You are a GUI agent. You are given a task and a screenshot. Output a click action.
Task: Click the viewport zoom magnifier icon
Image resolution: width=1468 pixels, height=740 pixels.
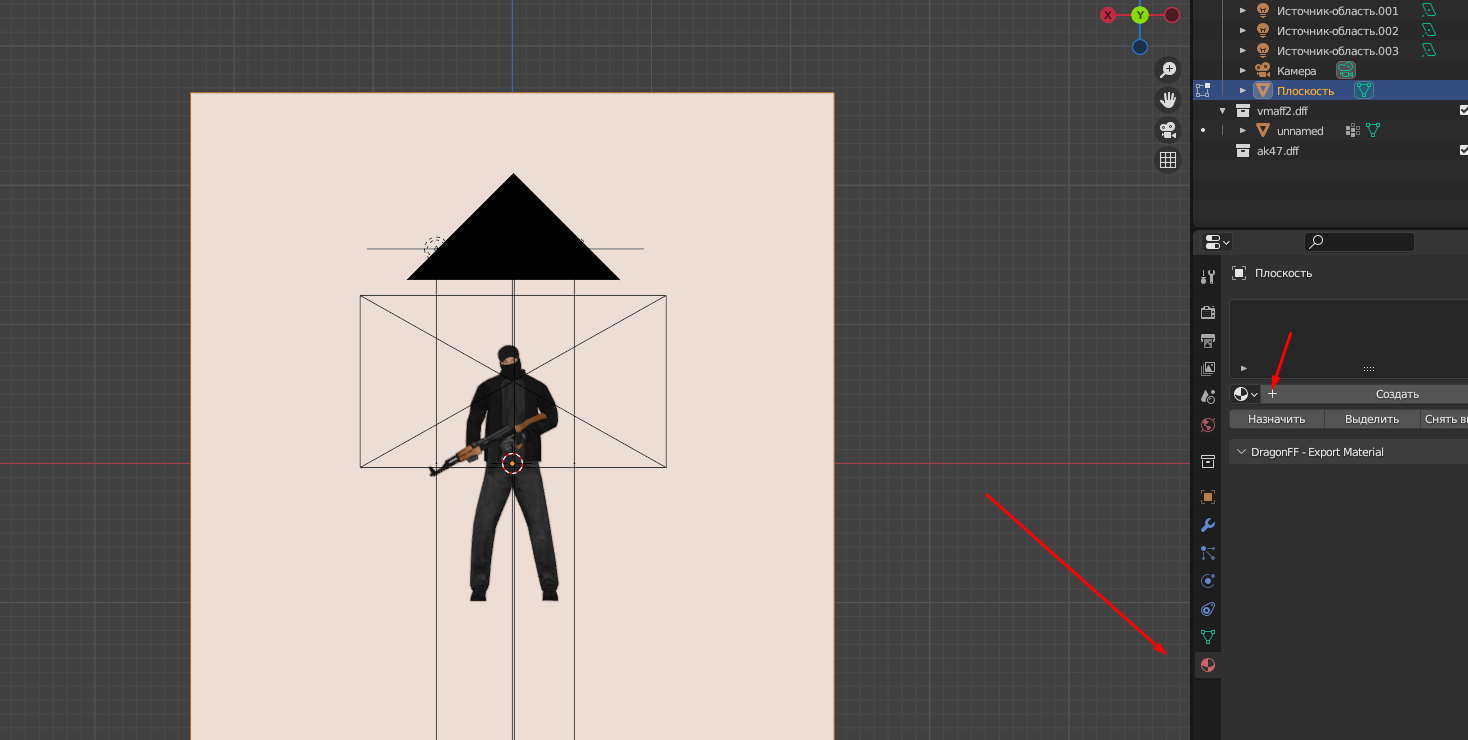pyautogui.click(x=1167, y=70)
